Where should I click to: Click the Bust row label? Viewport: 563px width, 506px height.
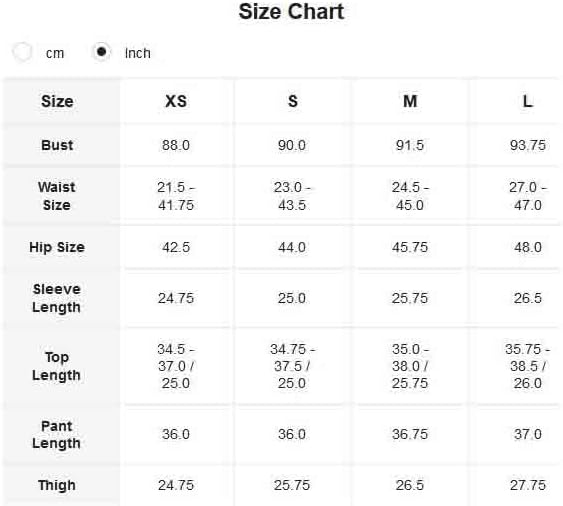[x=57, y=145]
